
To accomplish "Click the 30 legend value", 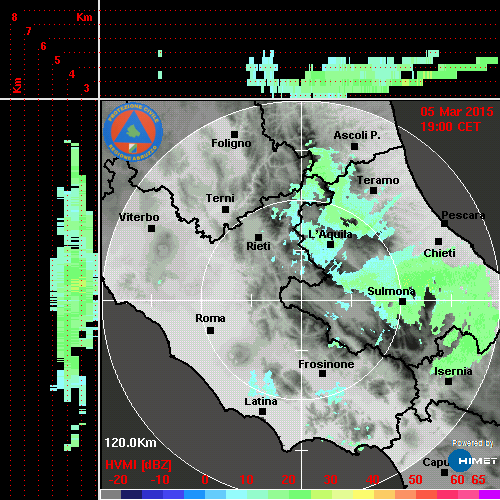I will [x=331, y=480].
